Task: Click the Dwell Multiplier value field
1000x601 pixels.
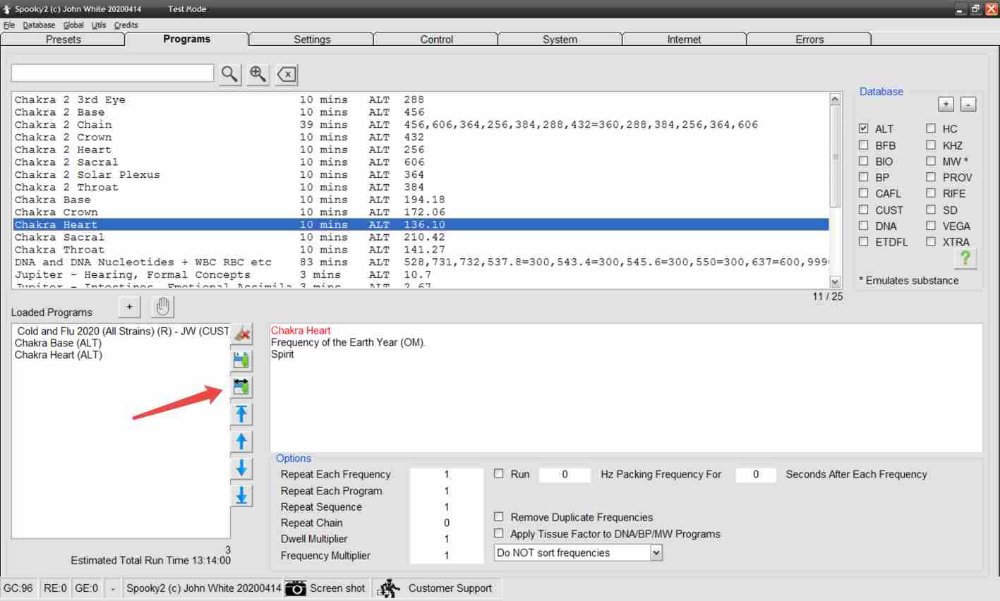Action: tap(447, 539)
